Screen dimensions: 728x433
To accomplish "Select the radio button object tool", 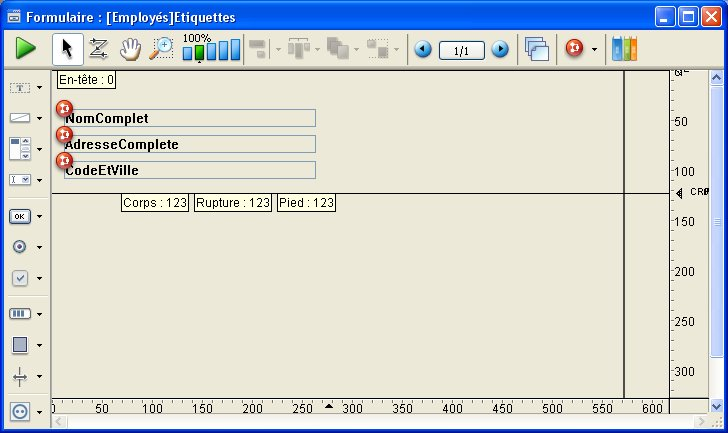I will [x=19, y=246].
